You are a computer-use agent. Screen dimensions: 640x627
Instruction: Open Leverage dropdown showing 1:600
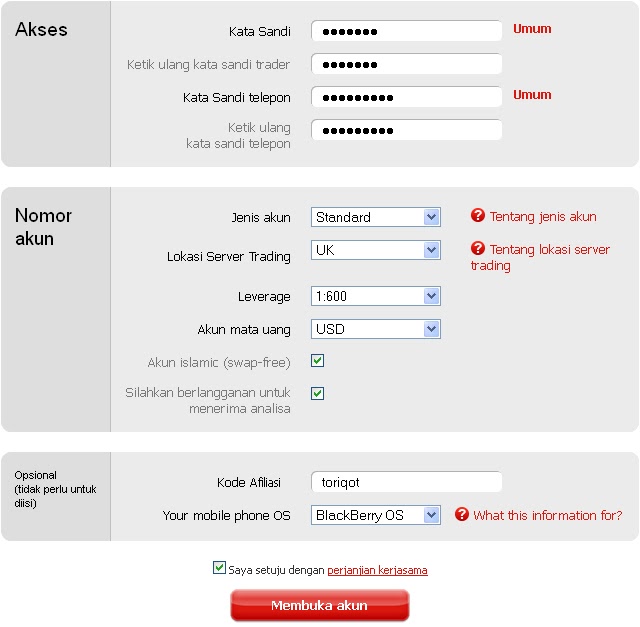point(376,296)
